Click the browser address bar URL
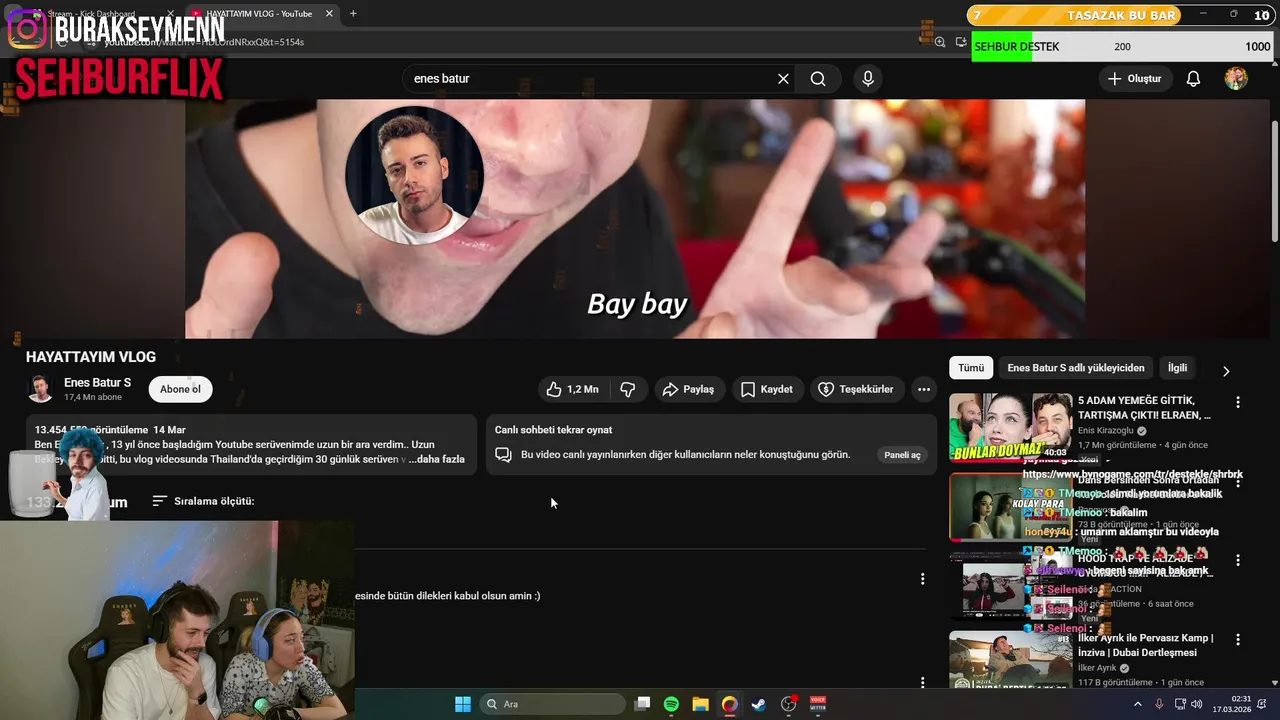This screenshot has height=720, width=1280. [205, 42]
